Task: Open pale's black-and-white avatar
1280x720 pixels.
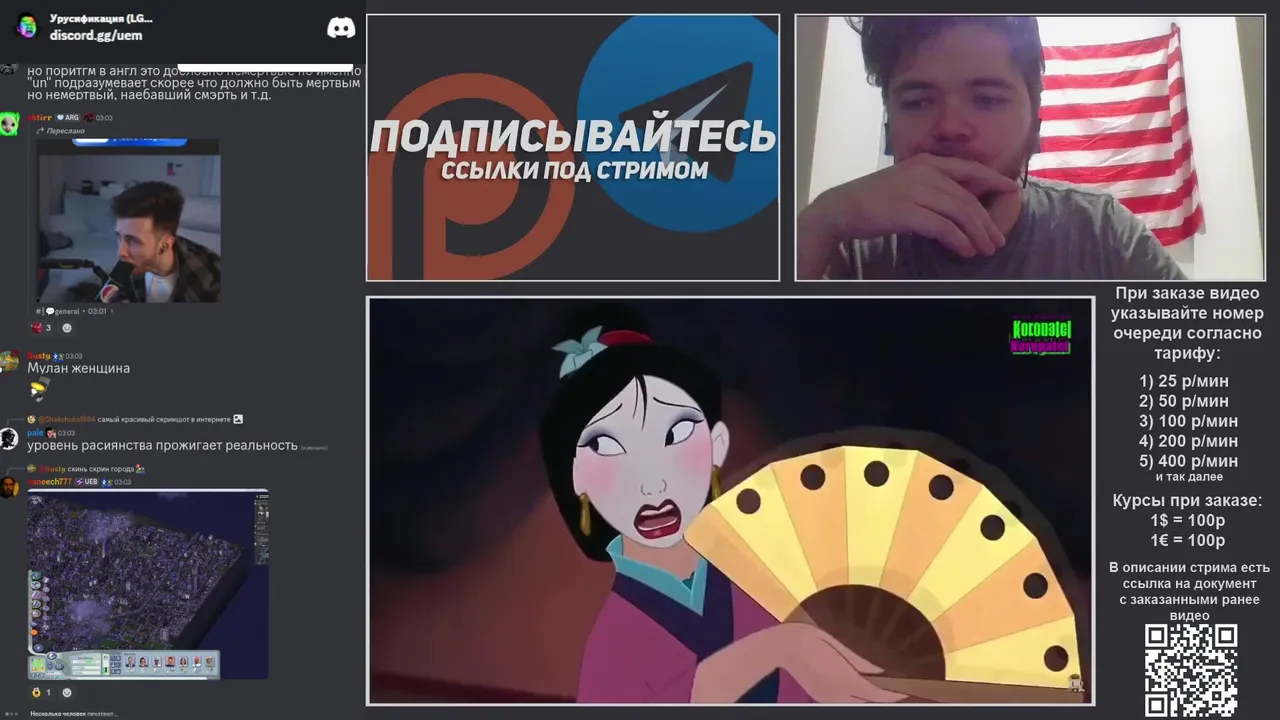Action: pos(9,438)
